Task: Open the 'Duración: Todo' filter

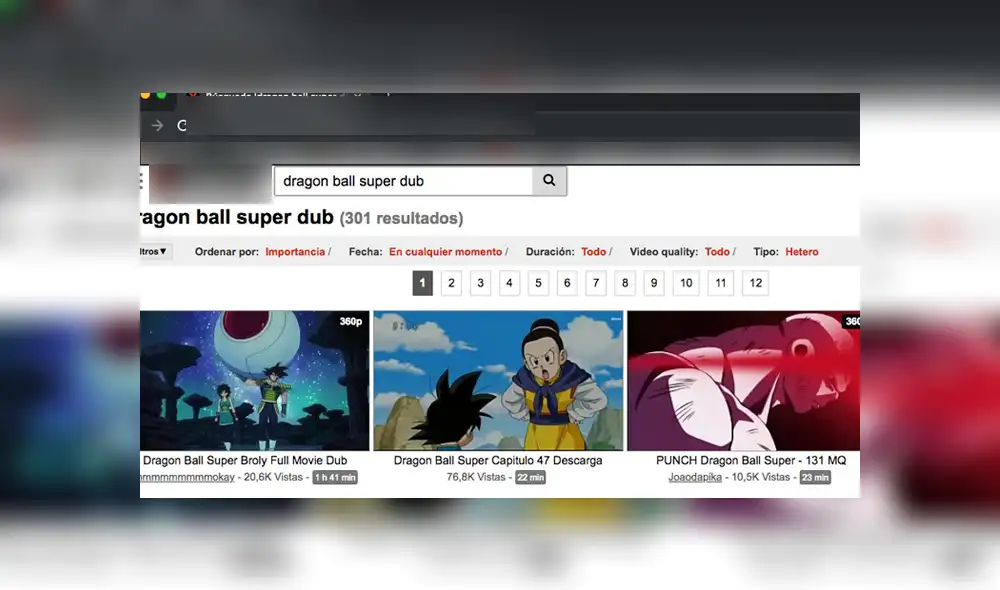Action: click(593, 252)
